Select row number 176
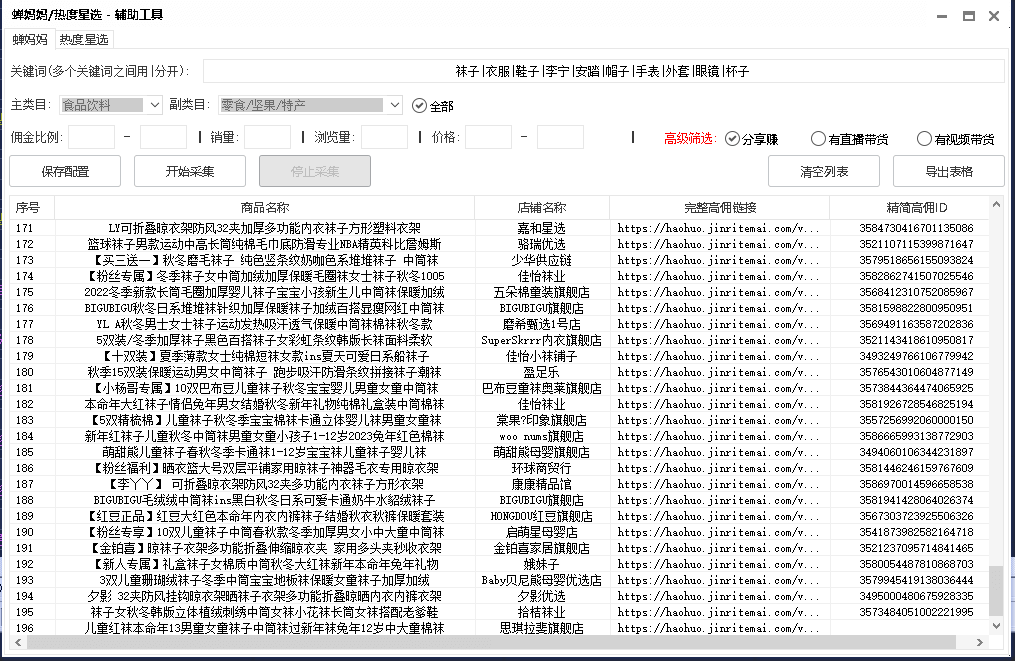The width and height of the screenshot is (1015, 661). [x=25, y=308]
